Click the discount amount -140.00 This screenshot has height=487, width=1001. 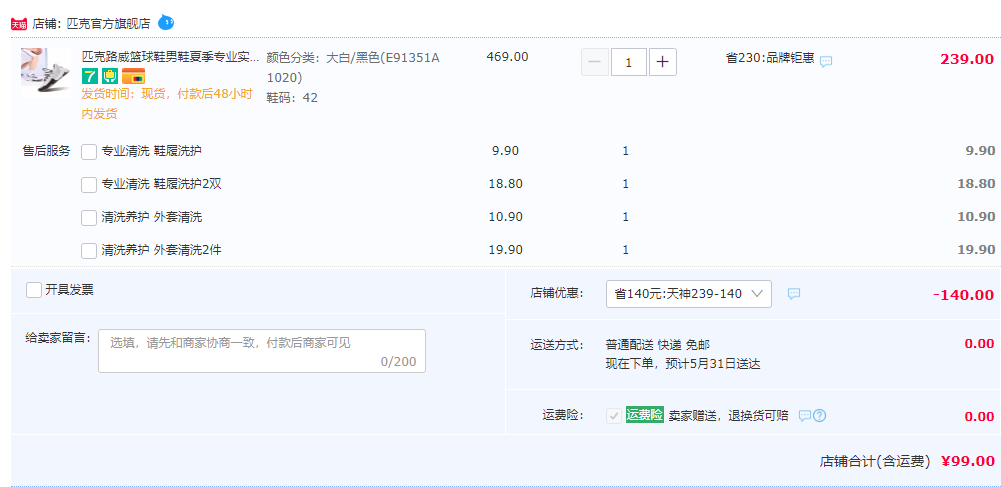tap(963, 295)
